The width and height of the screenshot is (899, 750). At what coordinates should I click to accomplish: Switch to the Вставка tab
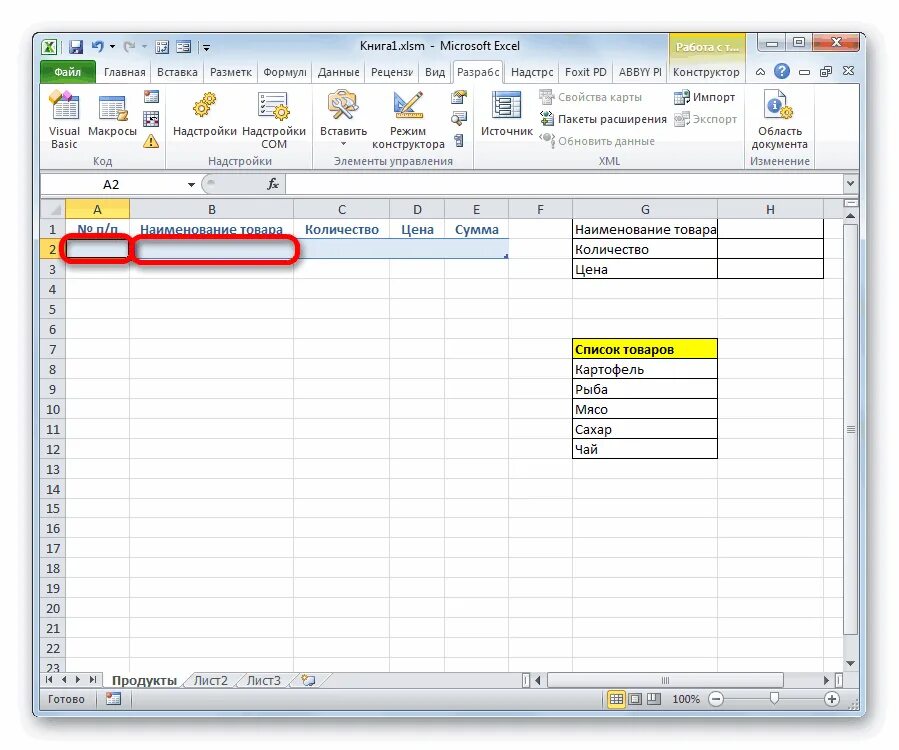[x=177, y=72]
